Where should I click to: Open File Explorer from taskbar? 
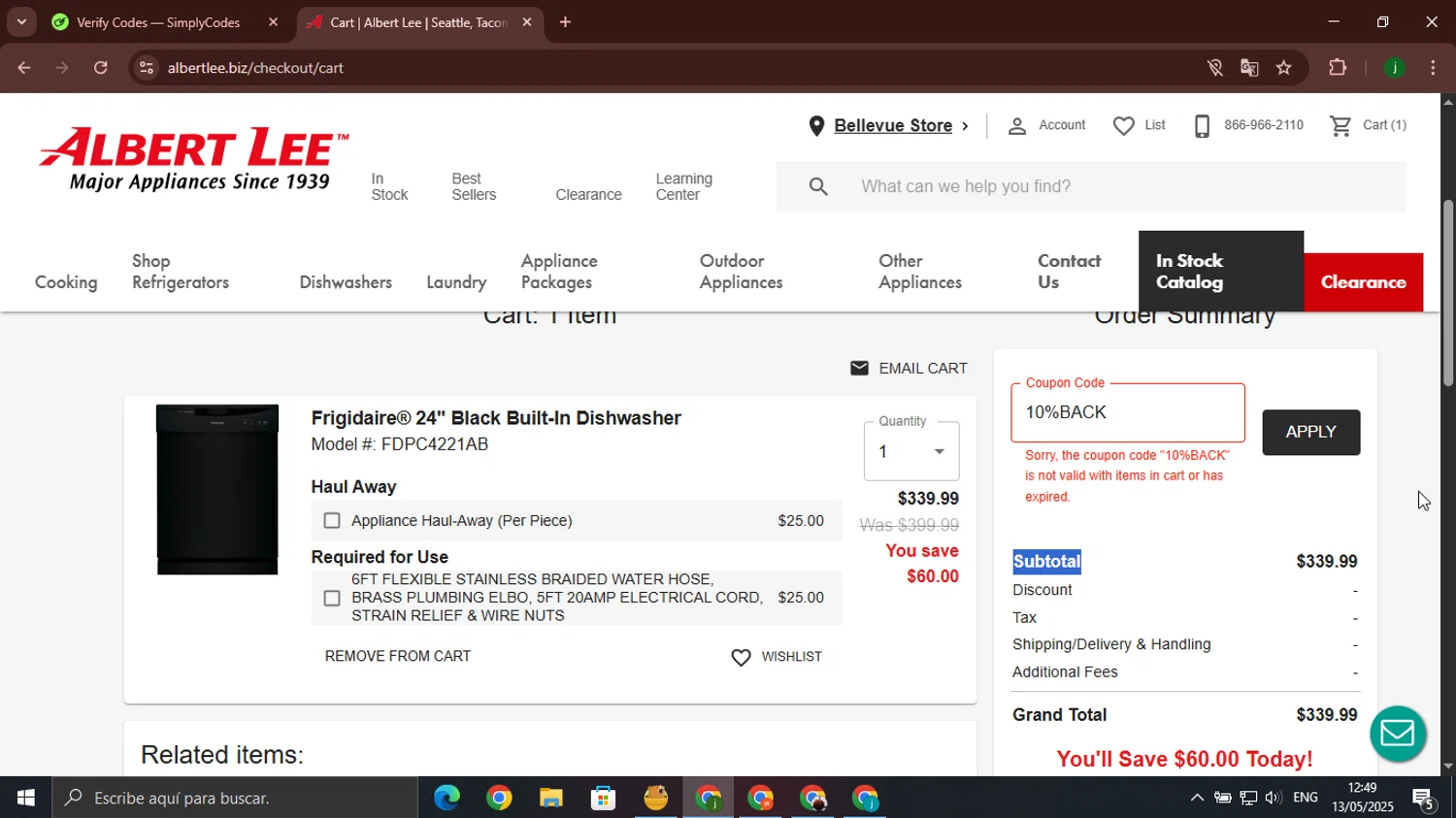pos(551,798)
